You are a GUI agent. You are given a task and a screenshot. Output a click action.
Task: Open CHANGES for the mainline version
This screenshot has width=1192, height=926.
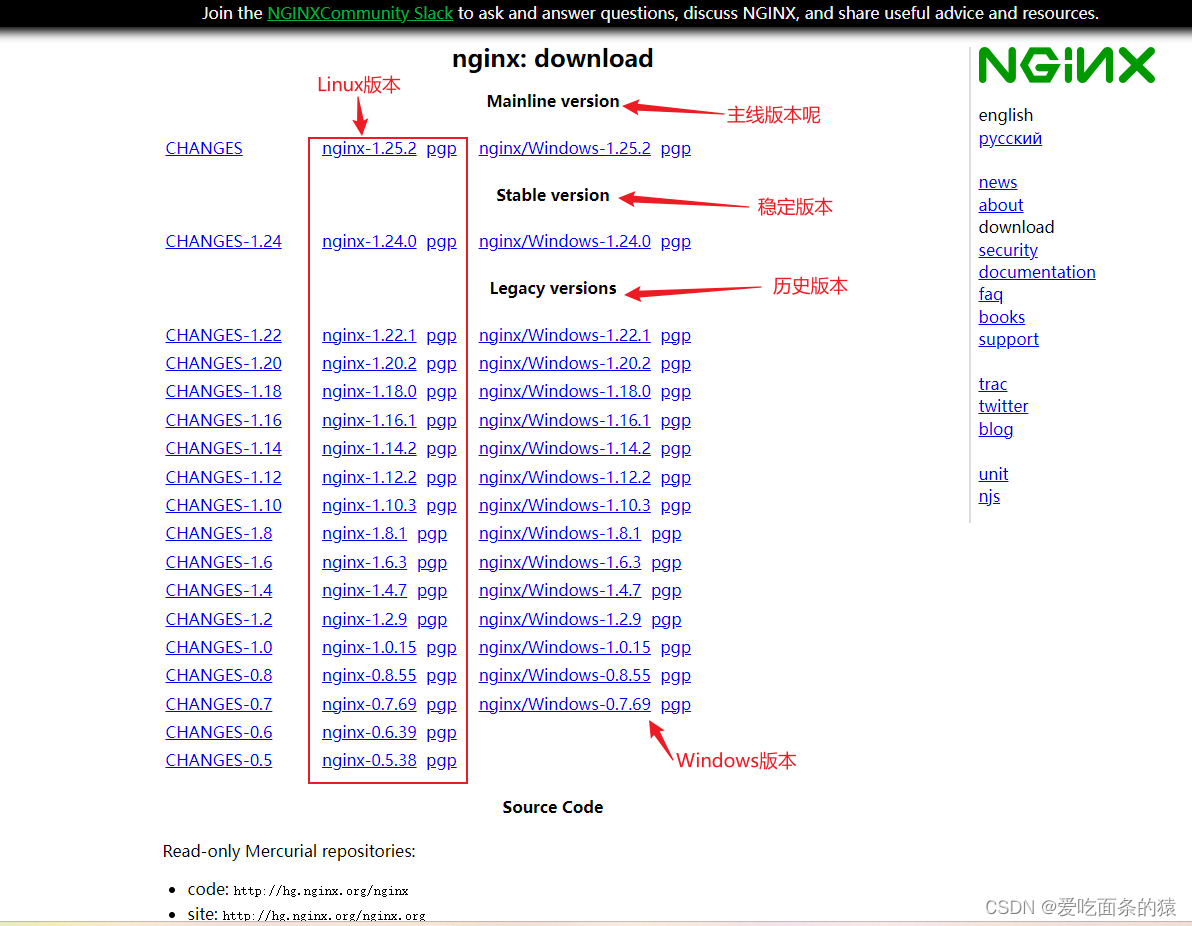[x=204, y=148]
